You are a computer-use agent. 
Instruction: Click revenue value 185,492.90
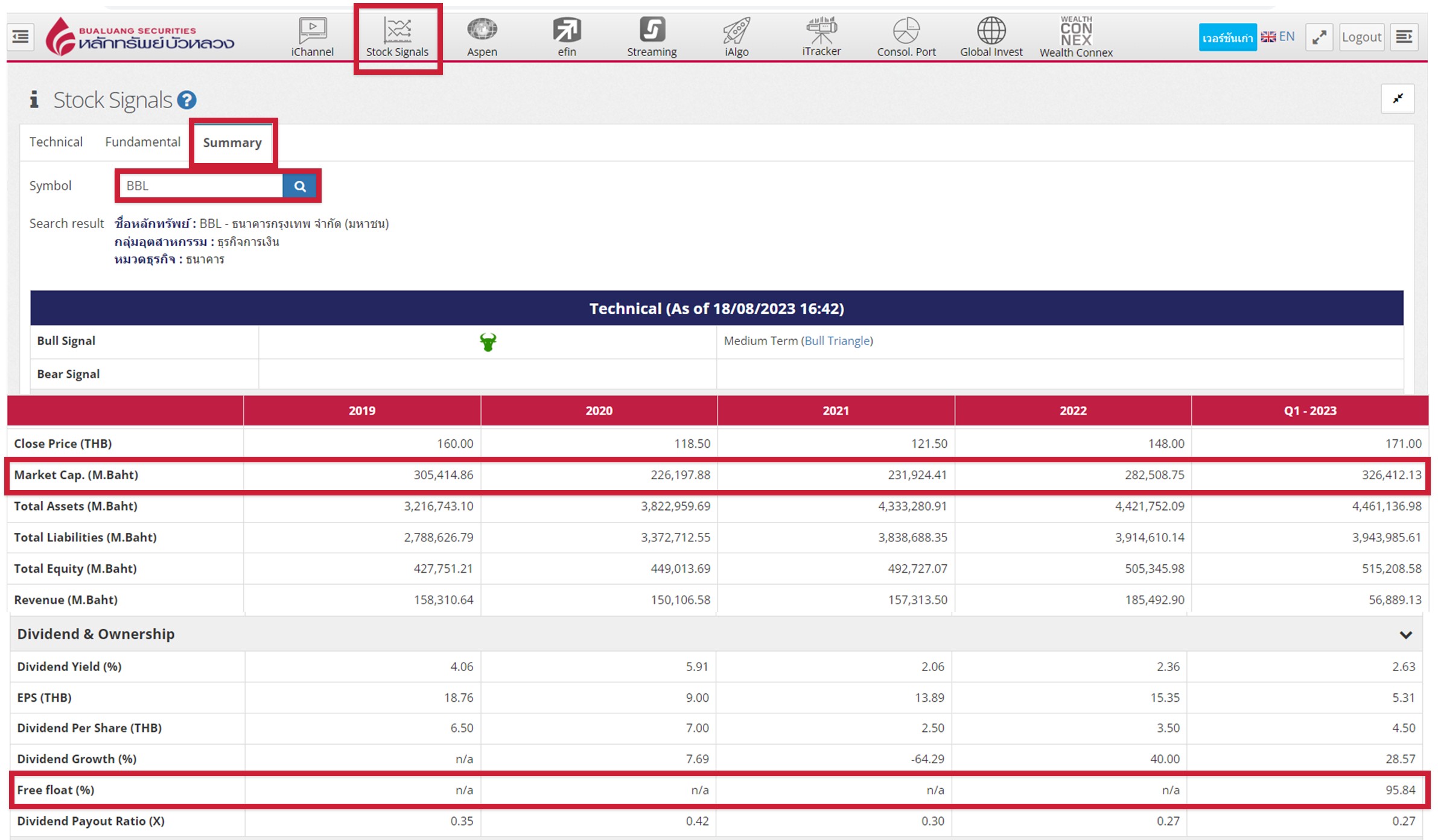(x=1154, y=600)
